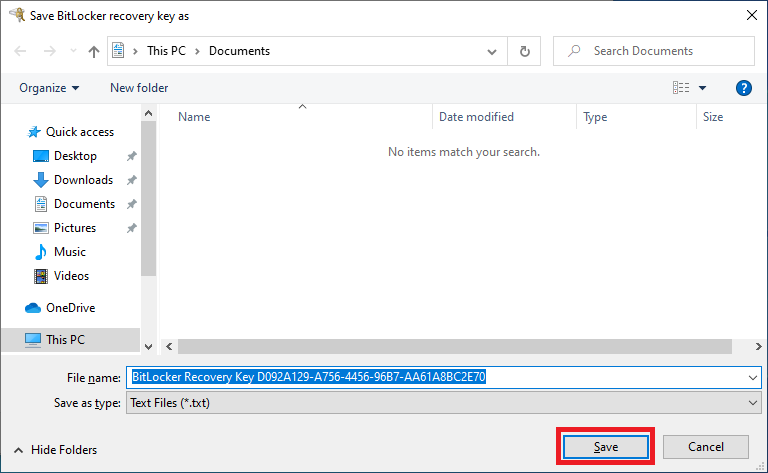The image size is (768, 473).
Task: Create a New folder
Action: click(139, 88)
